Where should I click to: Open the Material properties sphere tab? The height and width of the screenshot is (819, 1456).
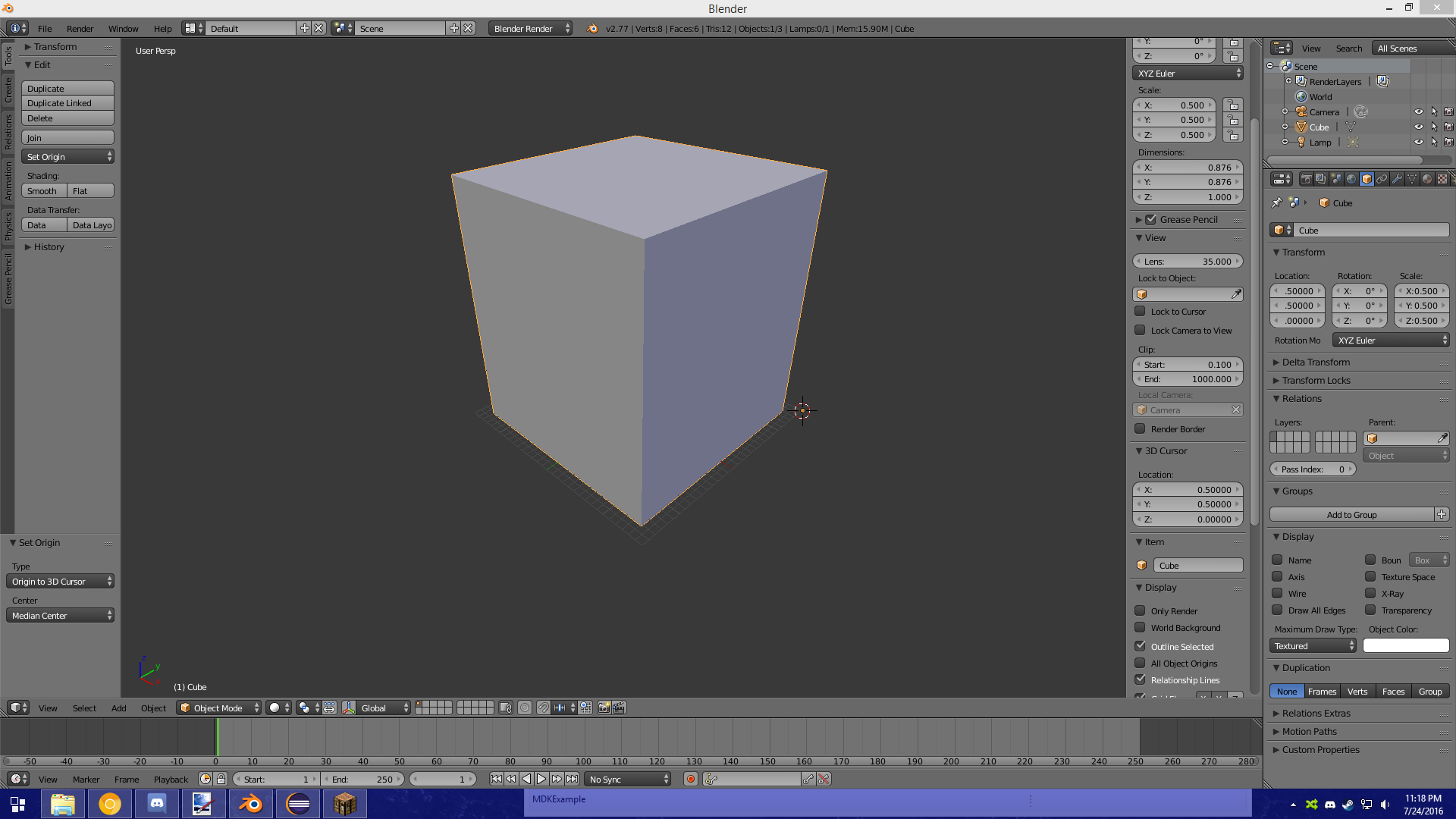1427,179
